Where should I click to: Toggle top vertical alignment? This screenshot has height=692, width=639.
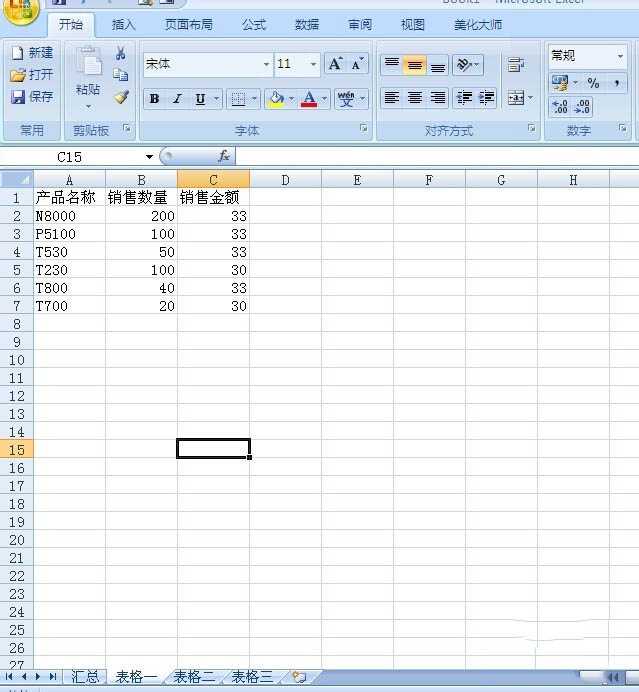[391, 65]
